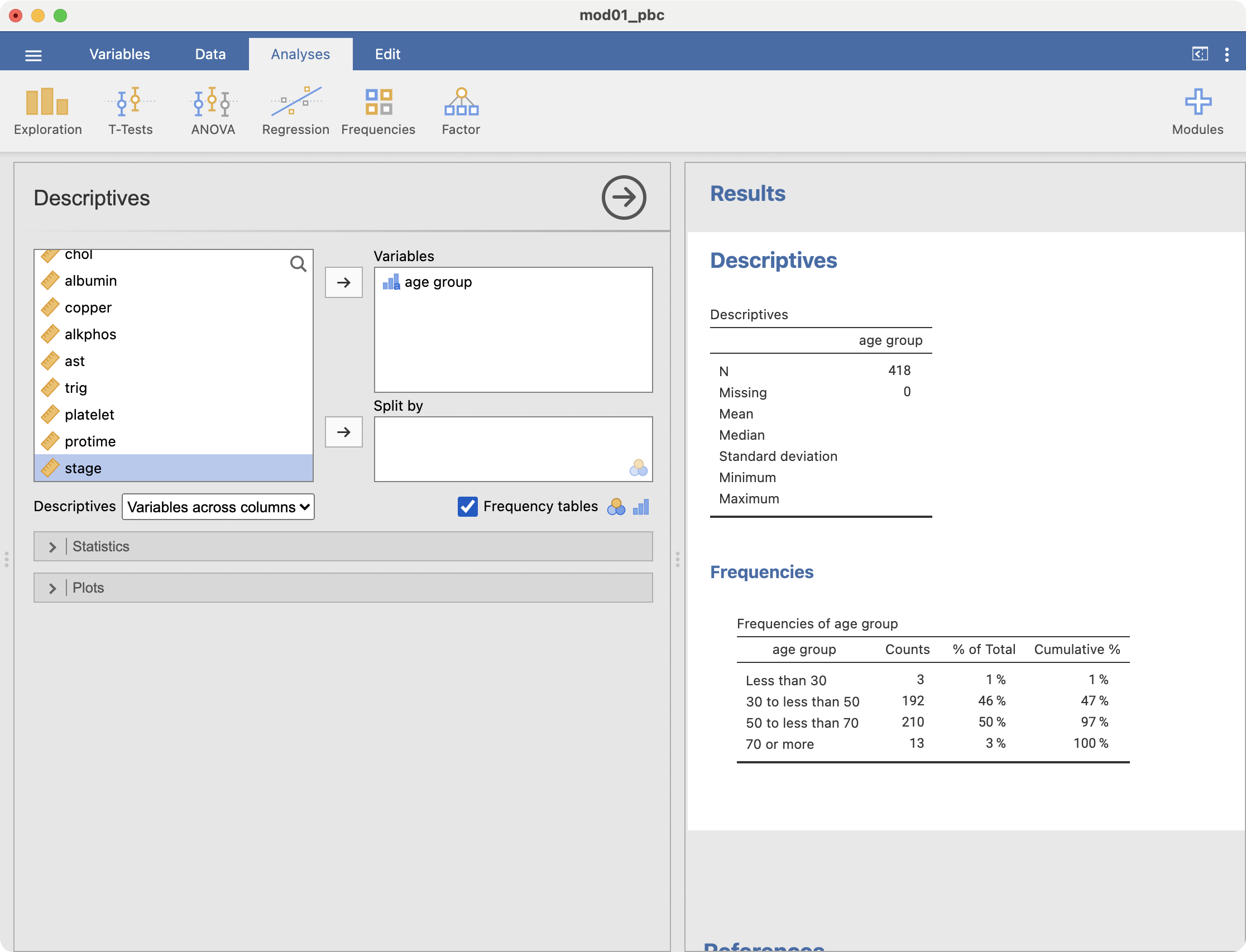
Task: Collapse options panel with circled arrow
Action: pos(624,198)
